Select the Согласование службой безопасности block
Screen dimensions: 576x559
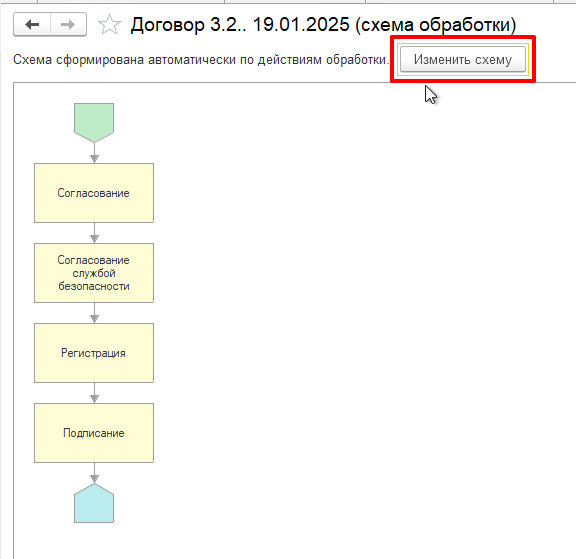tap(94, 273)
